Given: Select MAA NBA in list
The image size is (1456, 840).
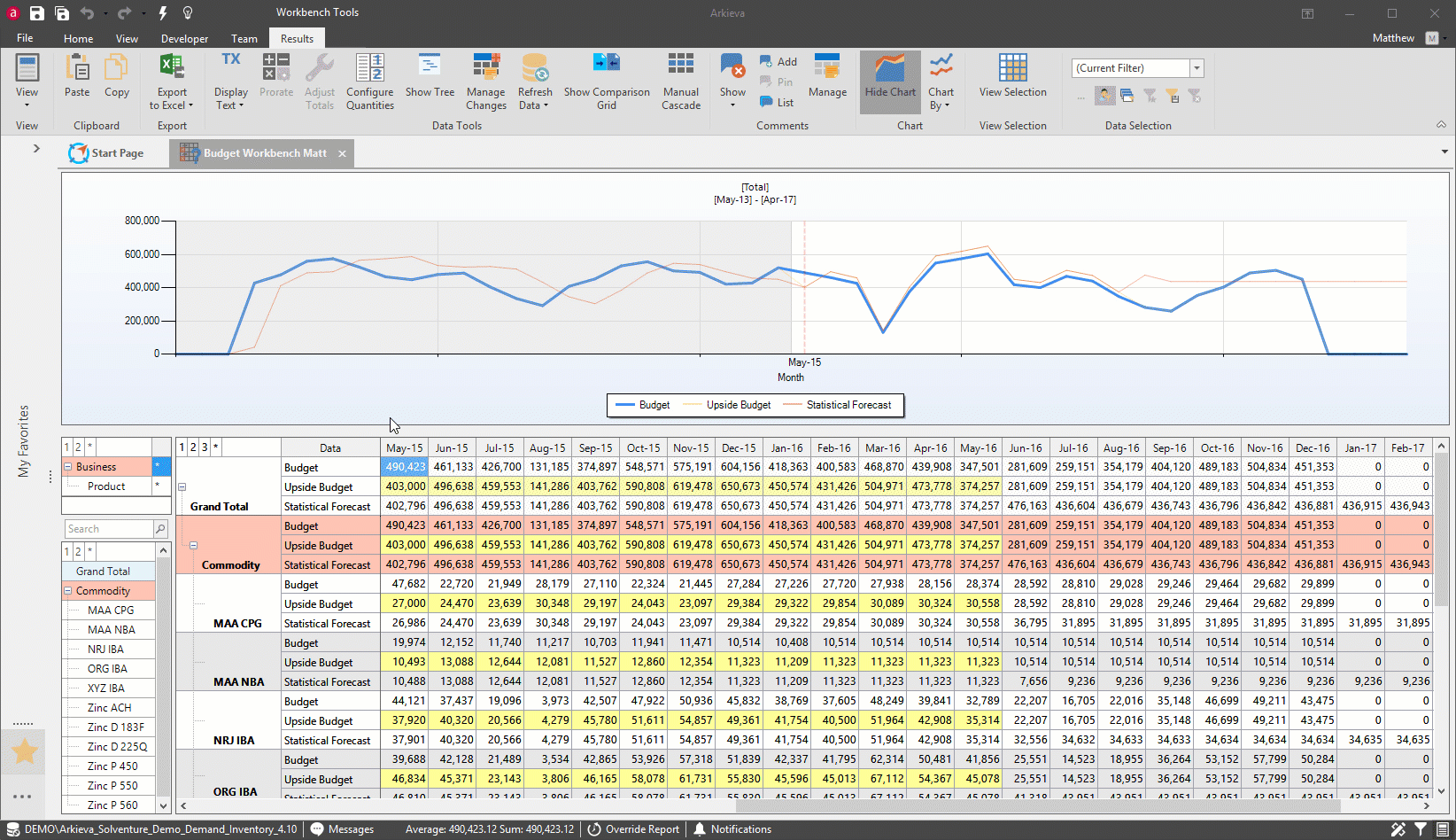Looking at the screenshot, I should [112, 630].
